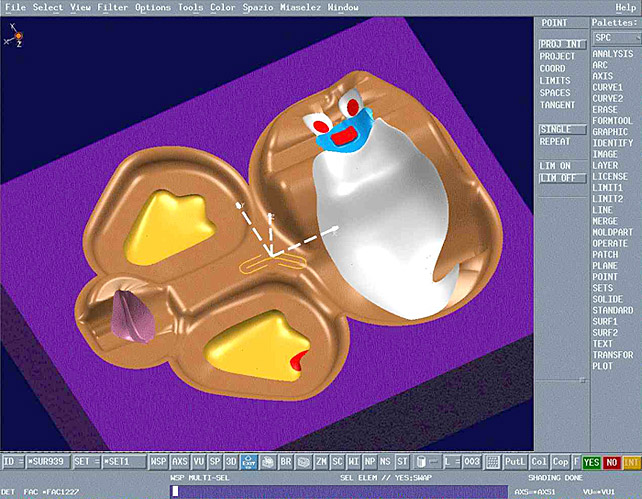Enable REPEAT mode

pos(555,142)
